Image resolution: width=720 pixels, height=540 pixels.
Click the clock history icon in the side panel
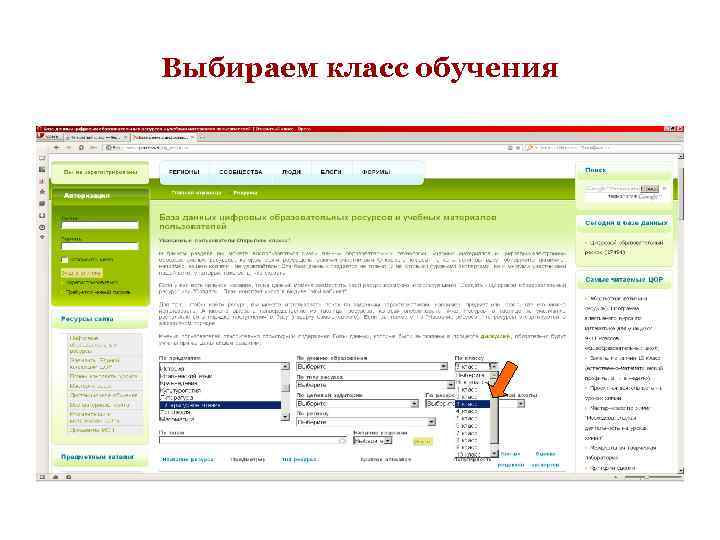tap(42, 227)
